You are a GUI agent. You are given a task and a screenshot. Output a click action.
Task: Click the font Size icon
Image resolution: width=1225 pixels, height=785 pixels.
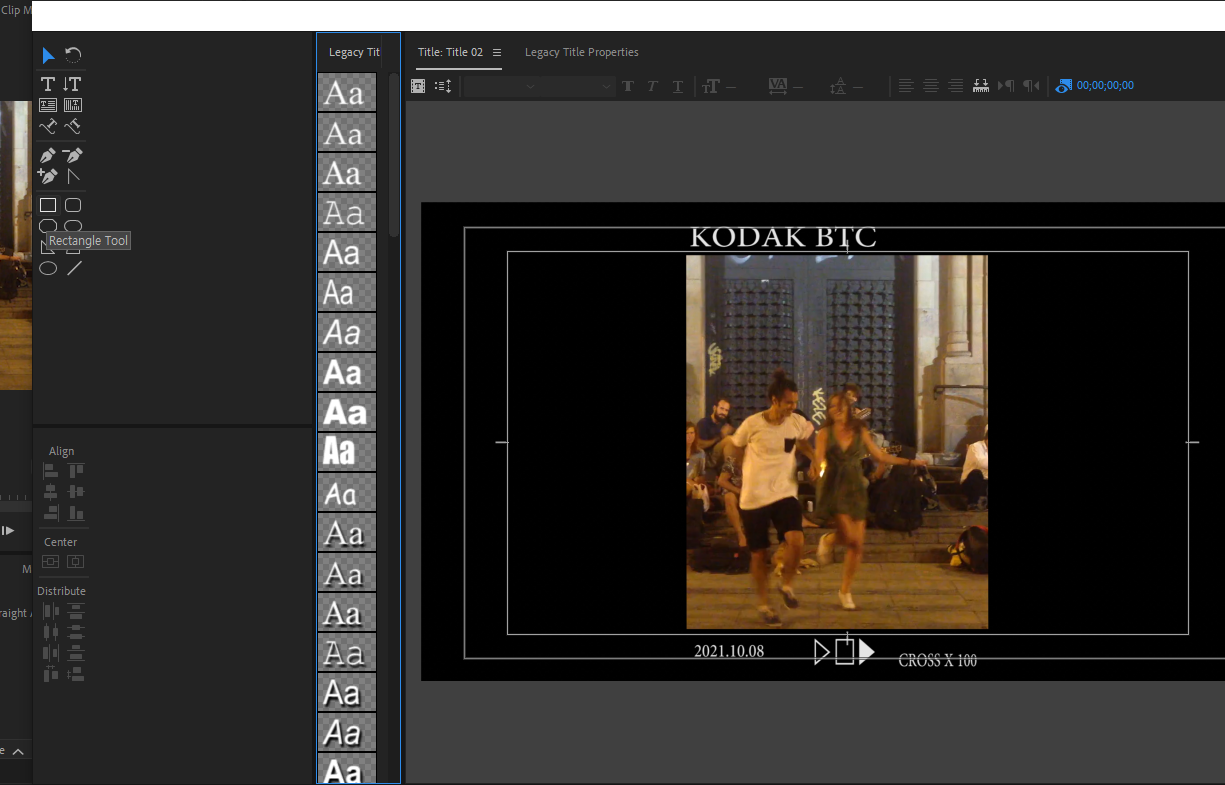pyautogui.click(x=711, y=86)
